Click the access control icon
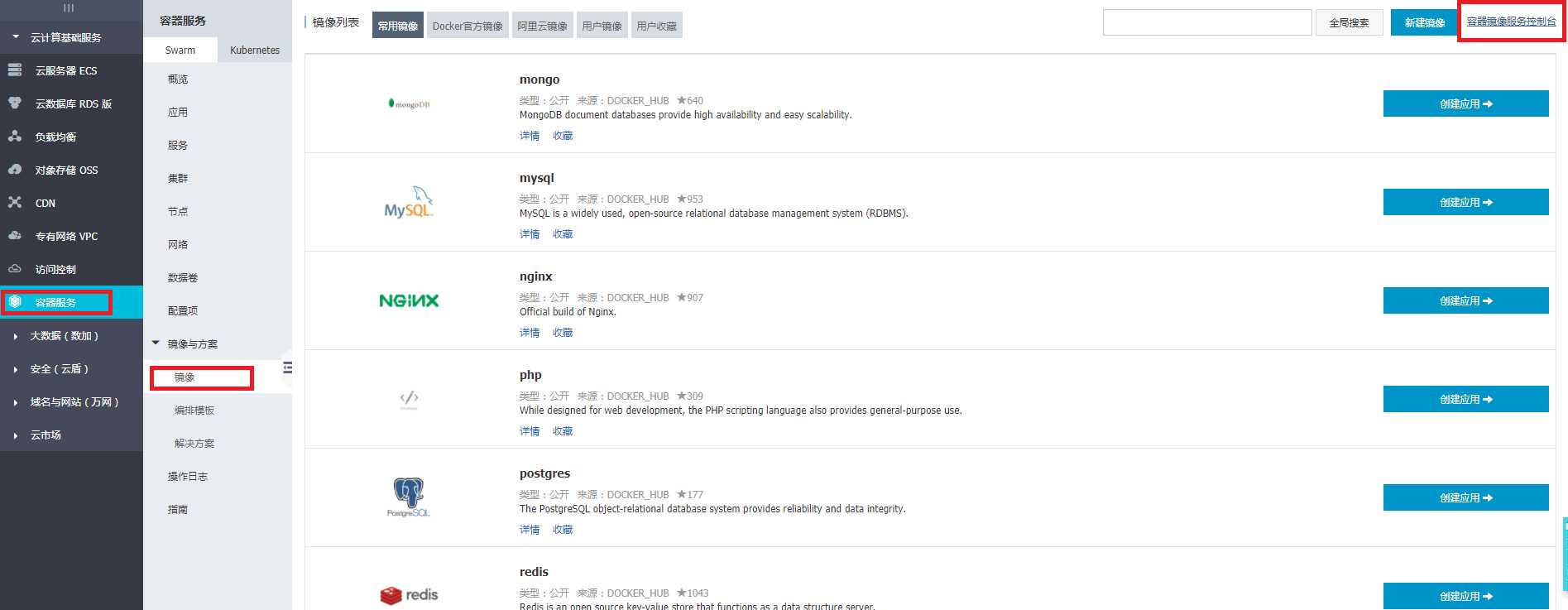 [x=15, y=269]
